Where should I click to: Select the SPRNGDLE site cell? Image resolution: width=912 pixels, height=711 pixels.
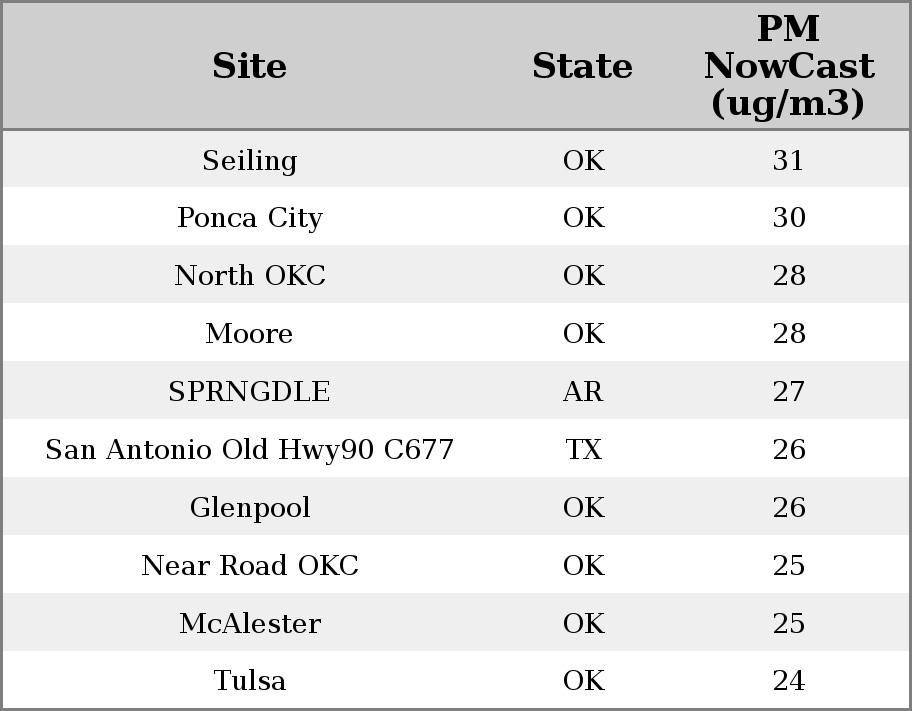pos(249,392)
